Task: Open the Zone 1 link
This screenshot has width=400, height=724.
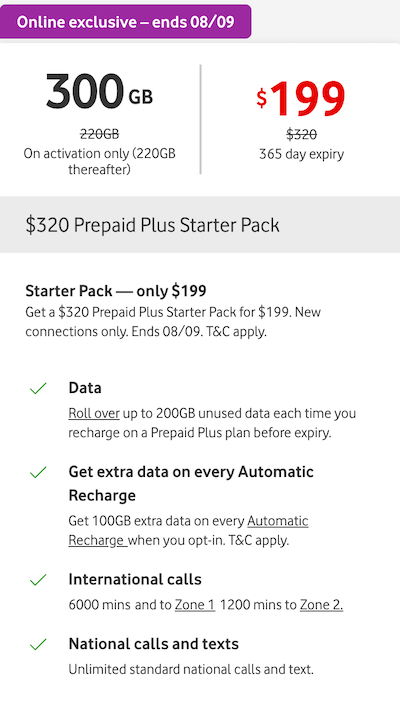Action: [194, 605]
